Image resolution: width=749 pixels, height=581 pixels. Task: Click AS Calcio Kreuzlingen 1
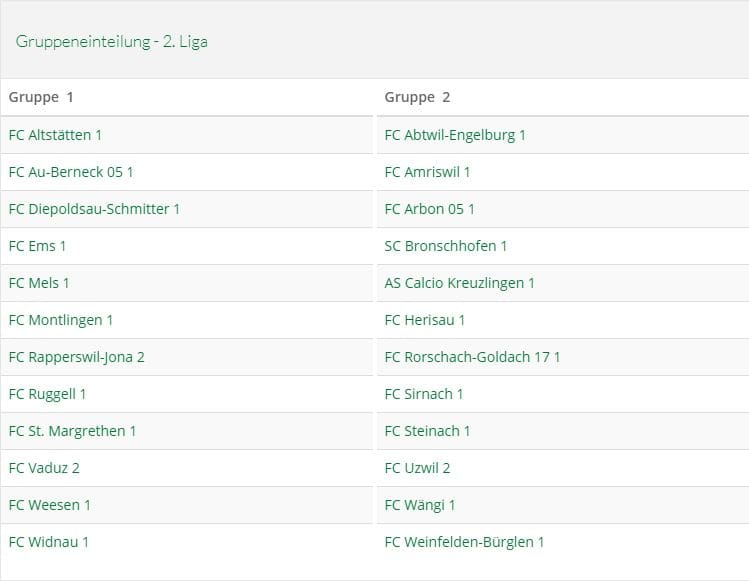coord(459,283)
